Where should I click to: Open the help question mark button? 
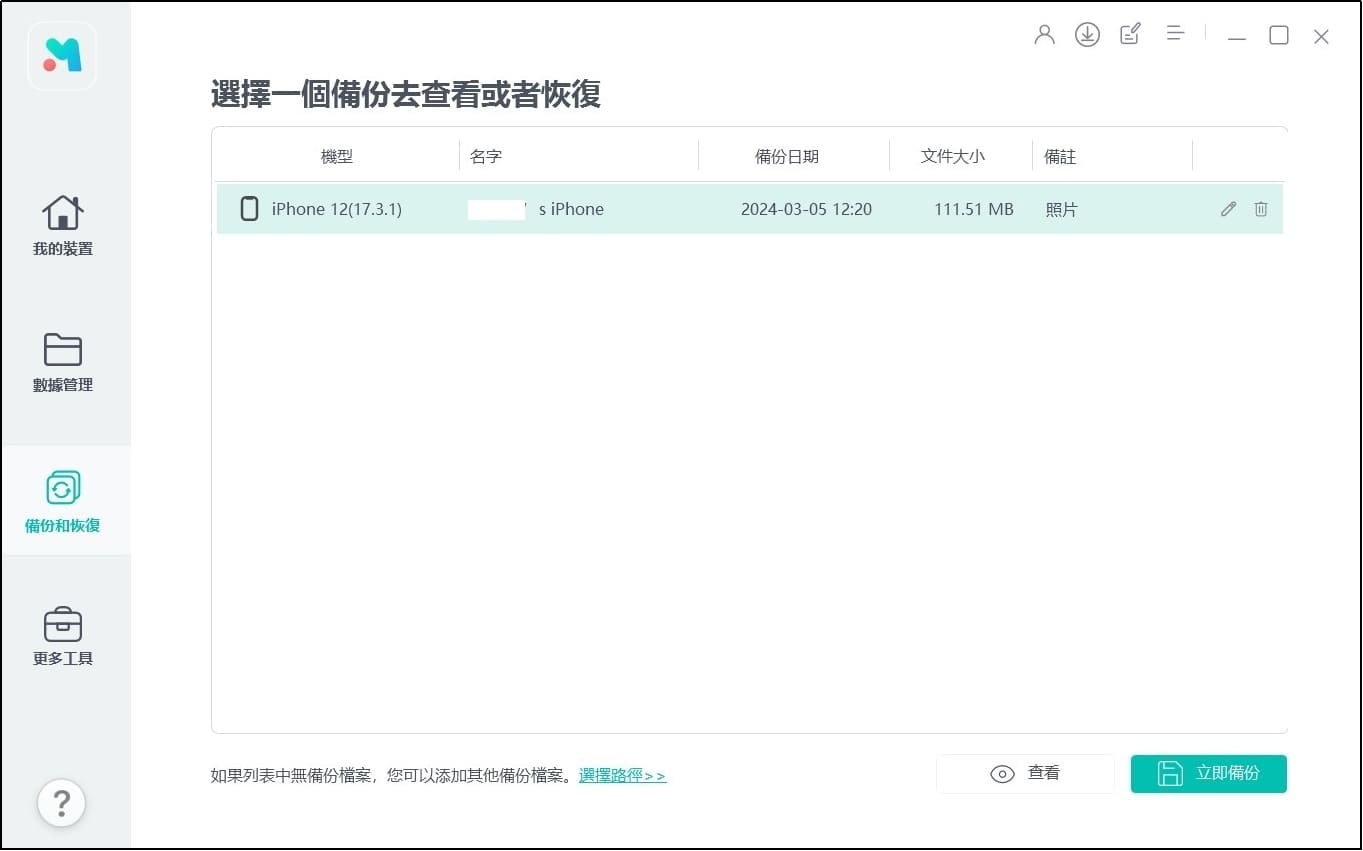tap(62, 802)
